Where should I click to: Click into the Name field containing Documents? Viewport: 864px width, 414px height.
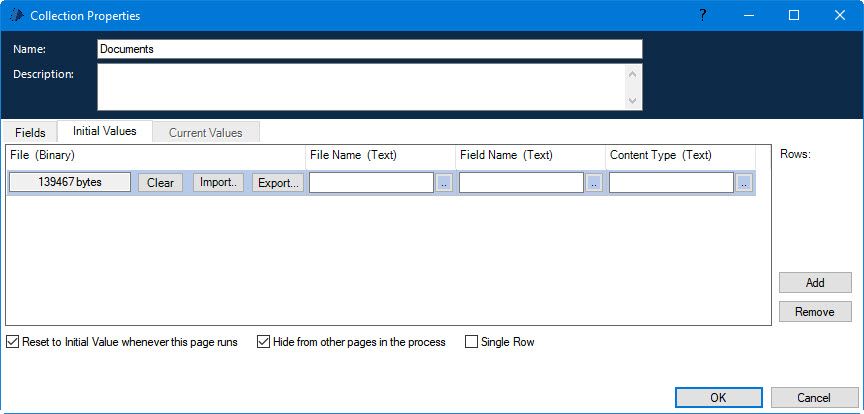(370, 49)
